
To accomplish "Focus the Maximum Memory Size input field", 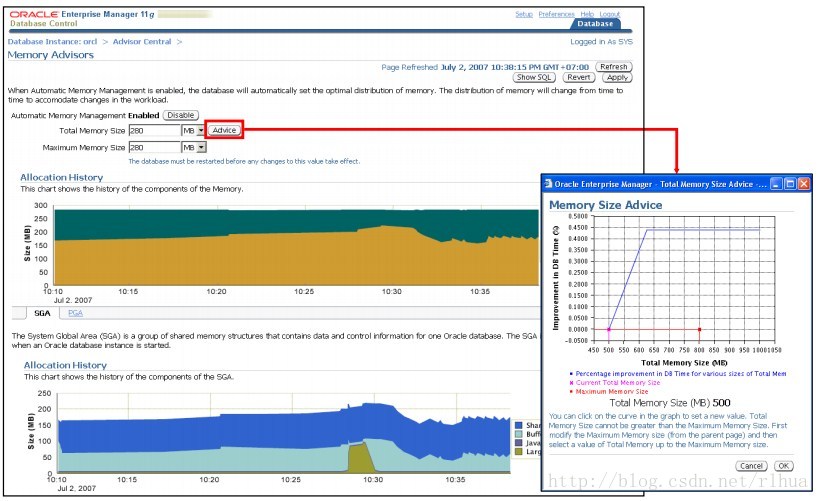I will click(x=154, y=147).
